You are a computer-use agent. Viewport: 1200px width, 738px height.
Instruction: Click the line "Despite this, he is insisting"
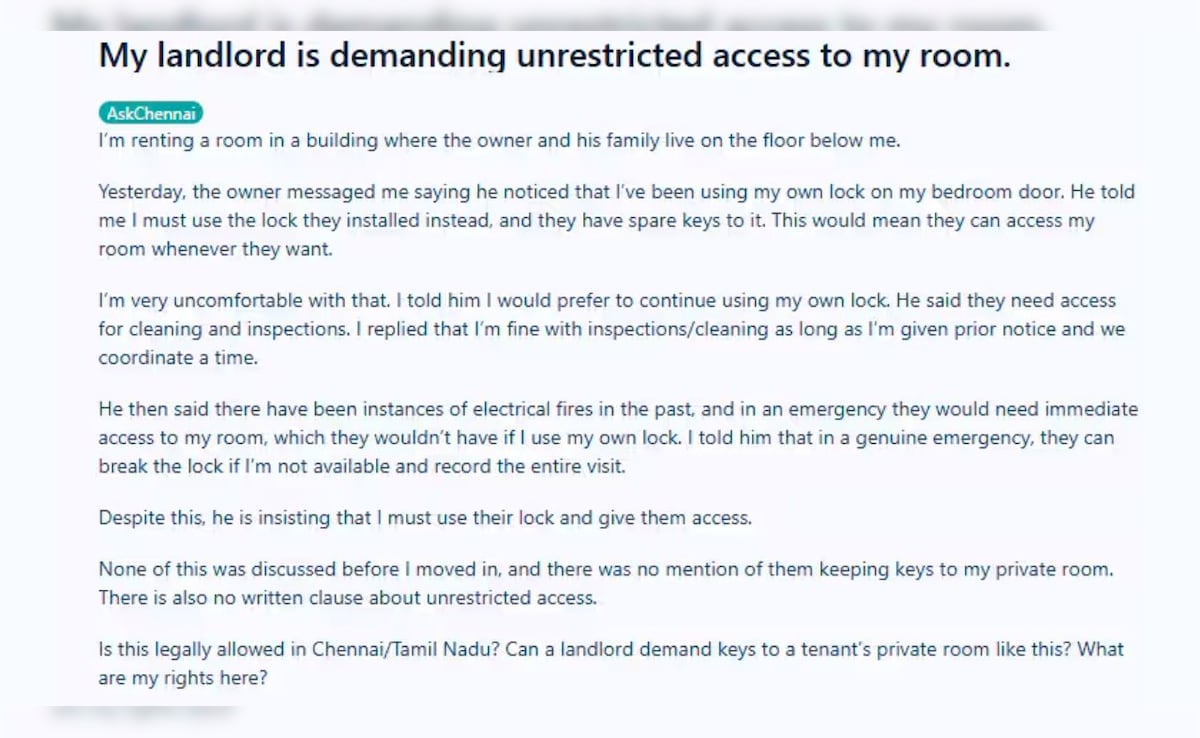(424, 518)
